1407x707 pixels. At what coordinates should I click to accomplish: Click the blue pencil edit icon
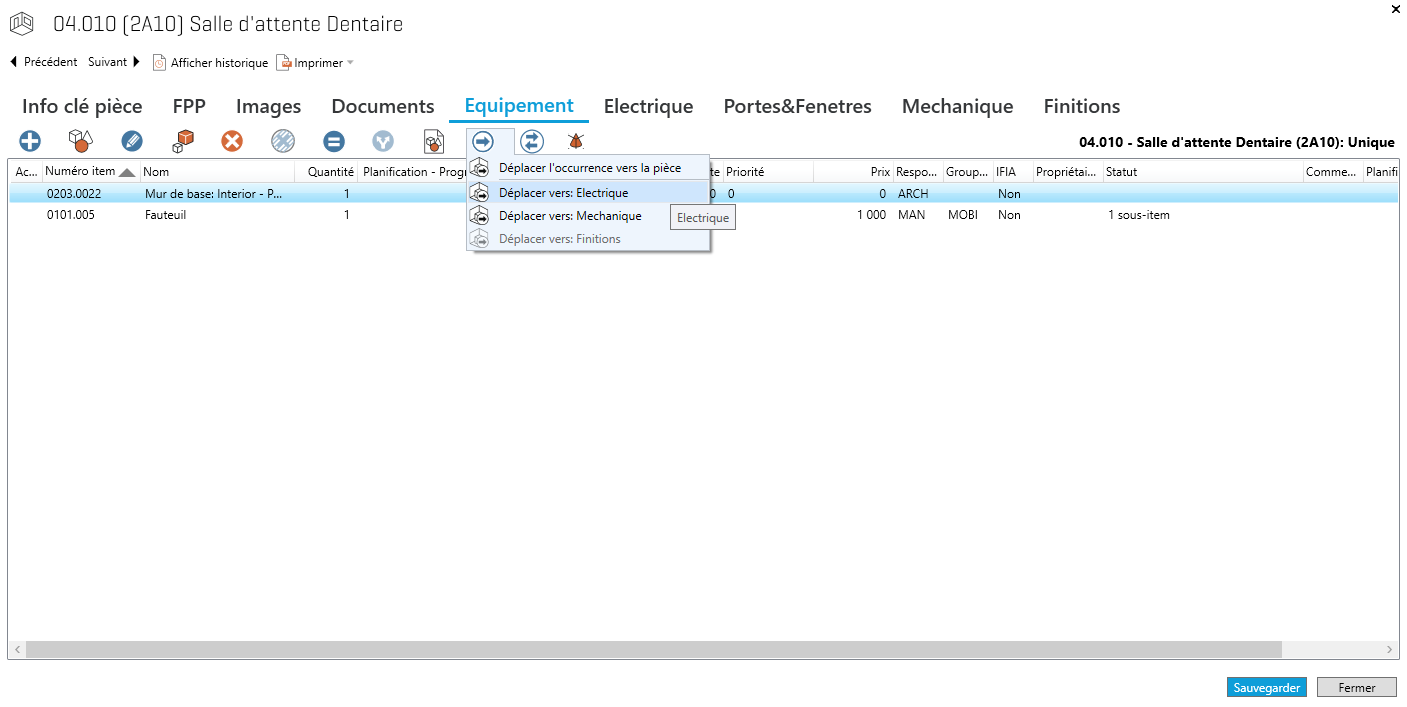(132, 142)
